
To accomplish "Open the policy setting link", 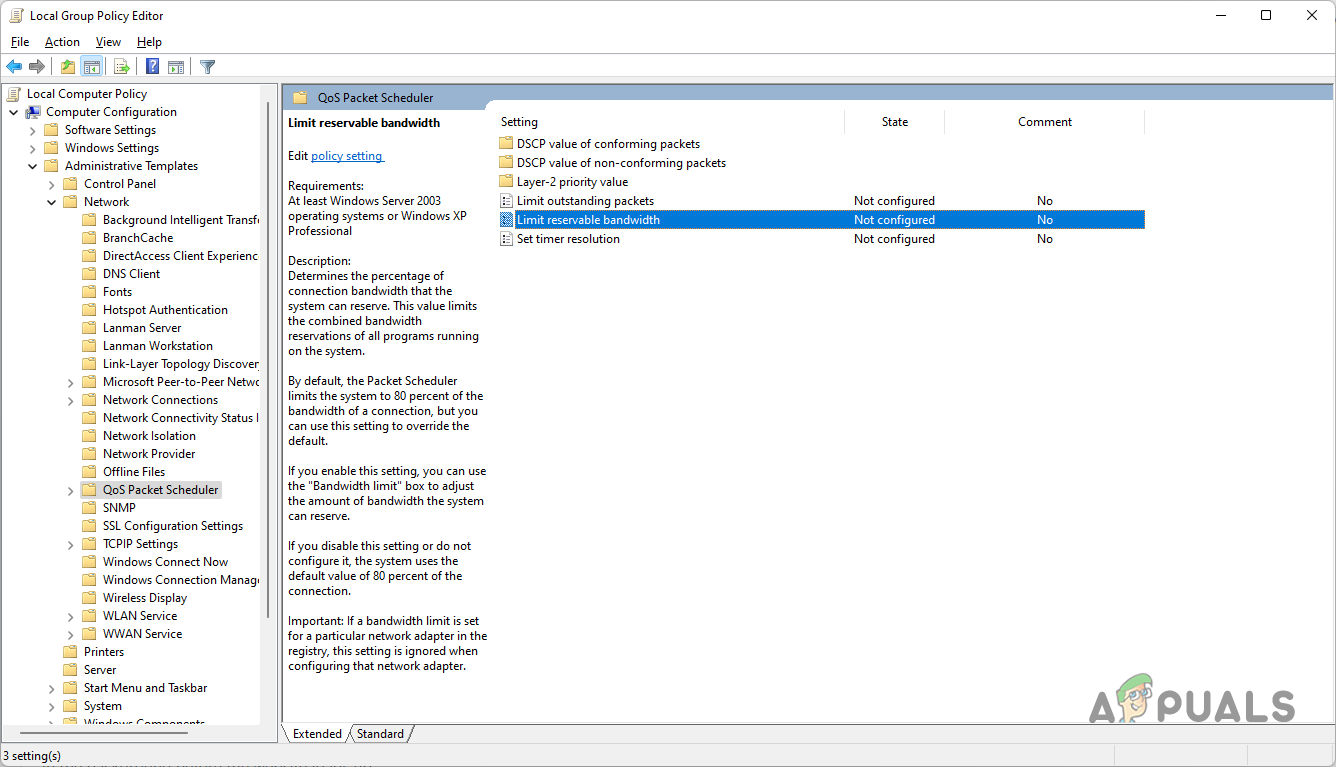I will (x=347, y=156).
